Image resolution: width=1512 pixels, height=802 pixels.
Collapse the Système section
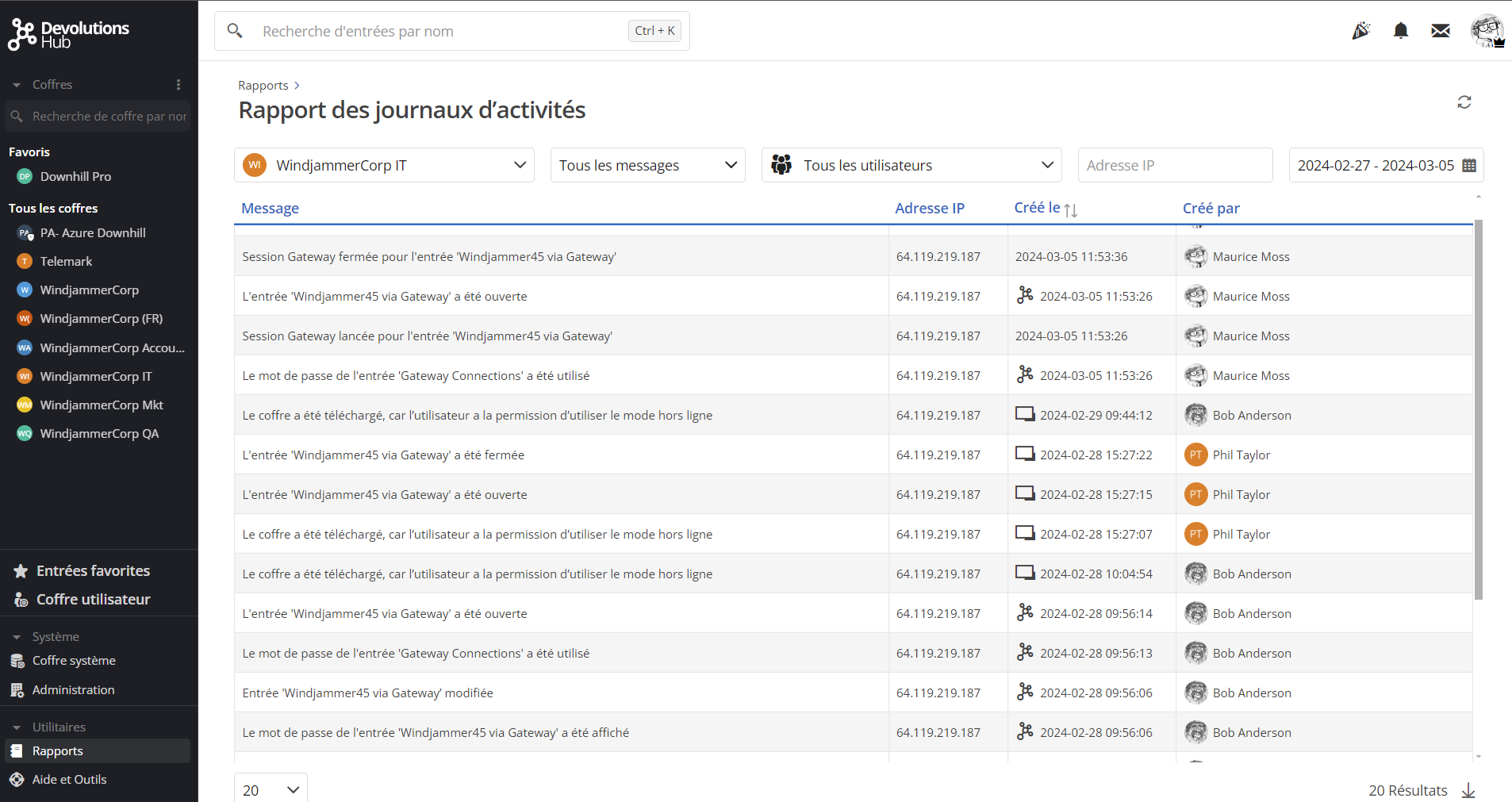tap(17, 637)
